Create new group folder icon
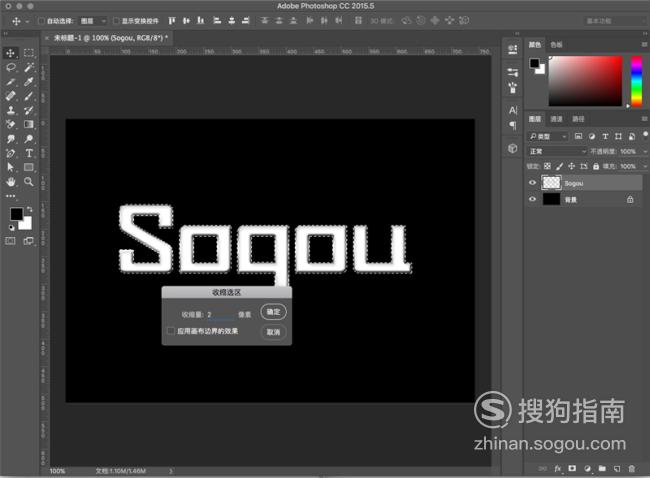This screenshot has height=478, width=650. coord(602,468)
